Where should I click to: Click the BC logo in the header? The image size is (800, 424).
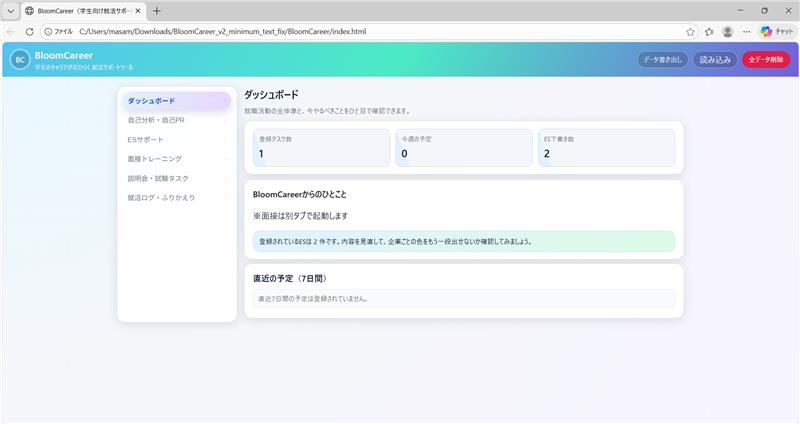20,60
